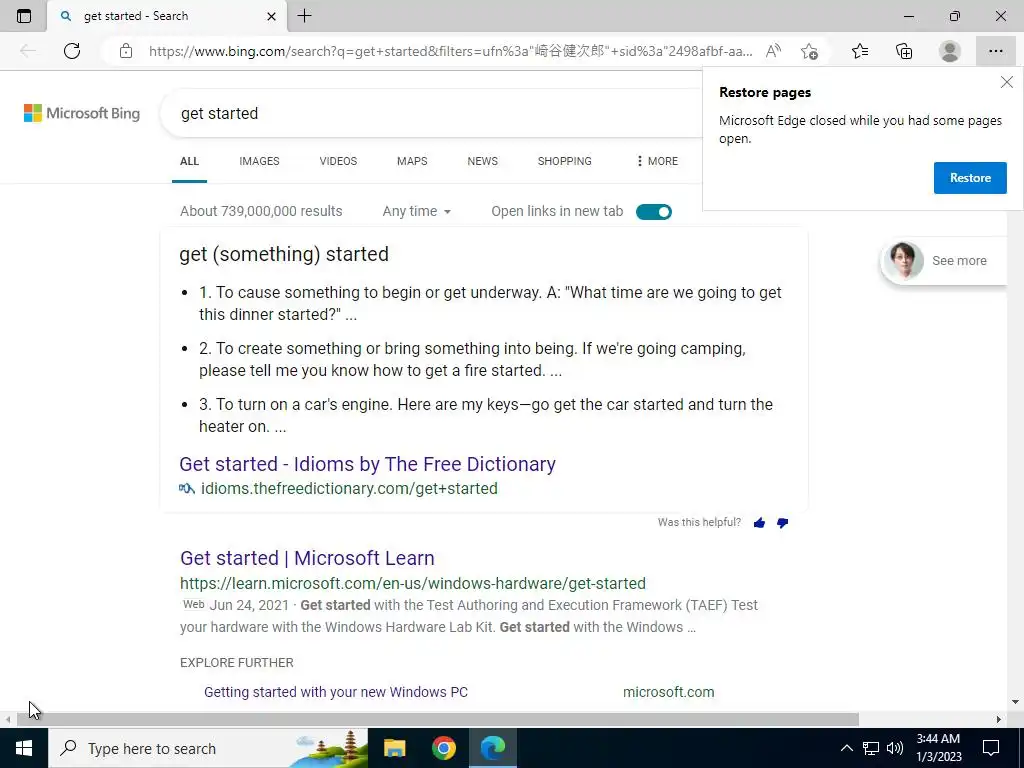
Task: Open the Favorites list icon
Action: pyautogui.click(x=860, y=51)
